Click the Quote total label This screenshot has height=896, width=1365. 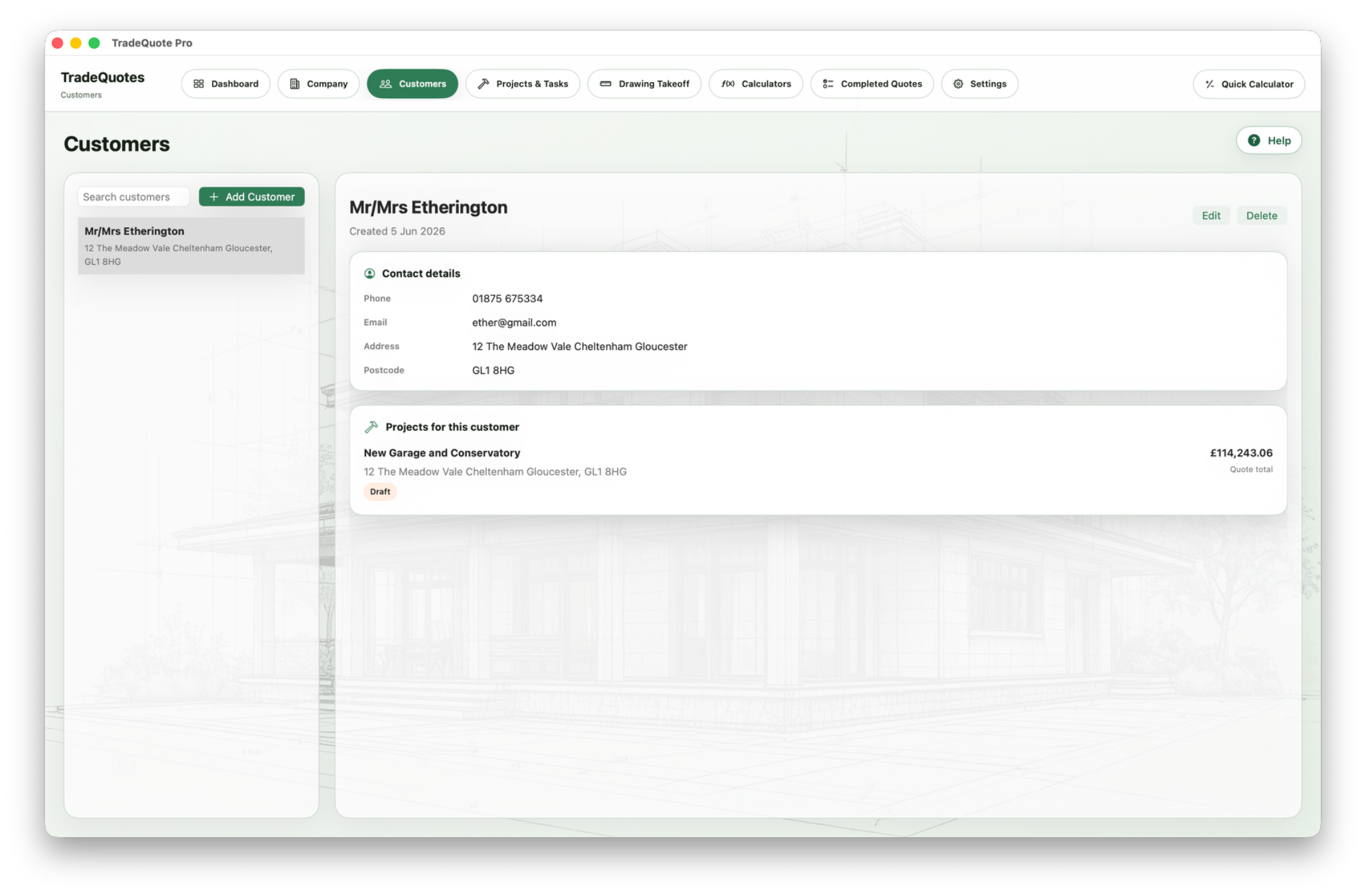tap(1251, 470)
